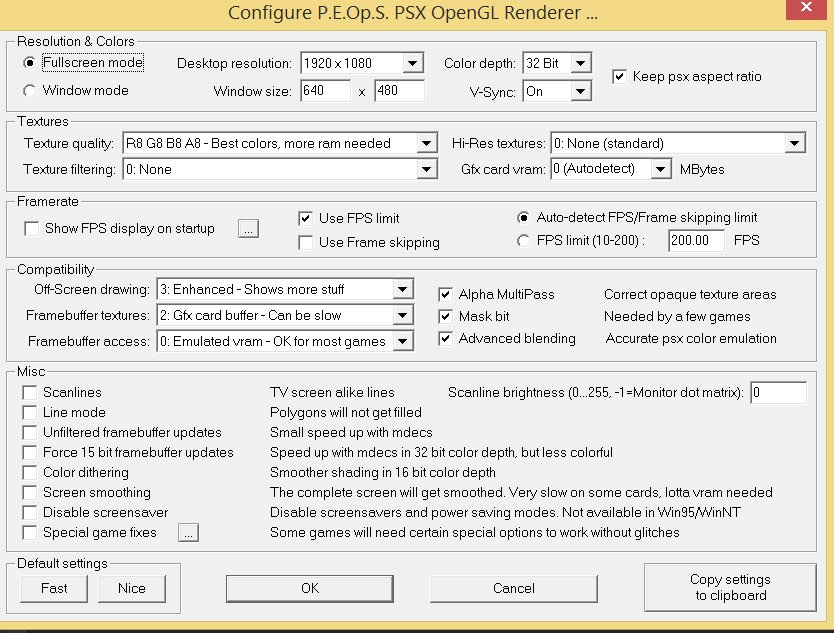Select Auto-detect FPS/Frame skipping limit

[523, 218]
